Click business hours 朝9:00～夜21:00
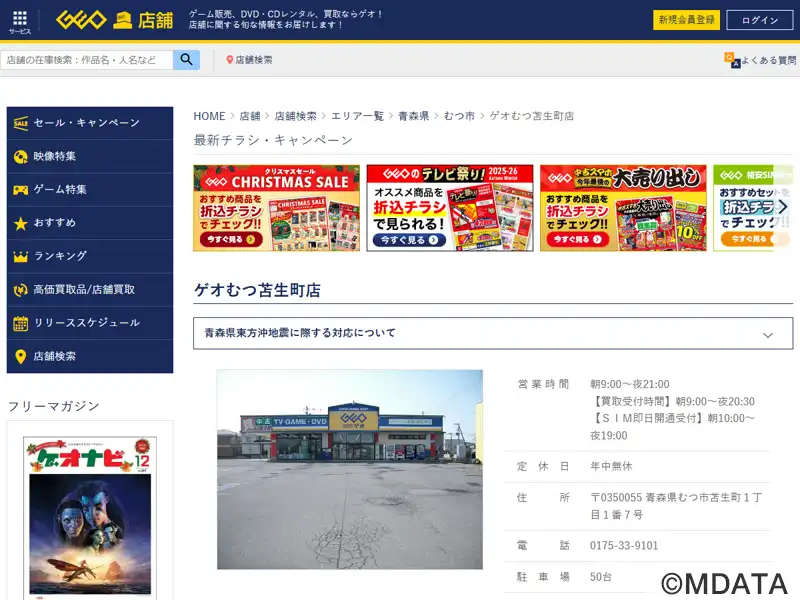Viewport: 800px width, 600px height. tap(630, 384)
